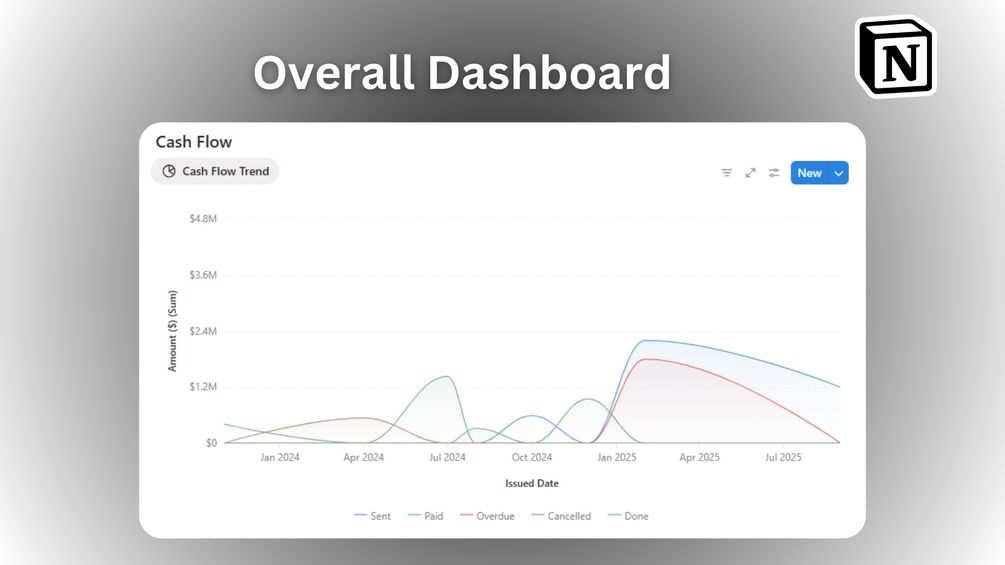
Task: Click the $3.6M y-axis value
Action: pos(203,275)
